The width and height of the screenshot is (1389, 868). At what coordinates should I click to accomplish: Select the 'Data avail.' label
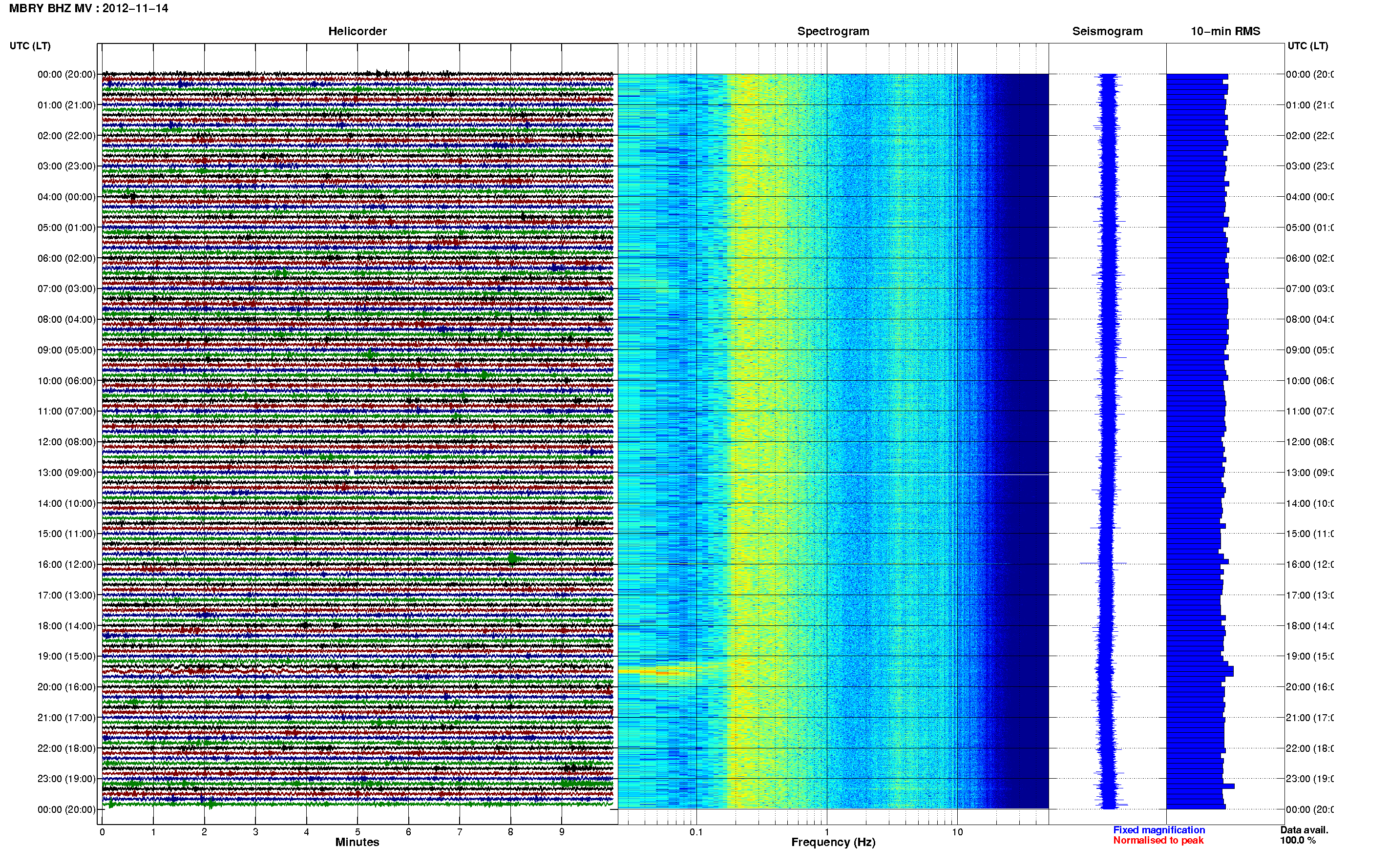[1304, 830]
